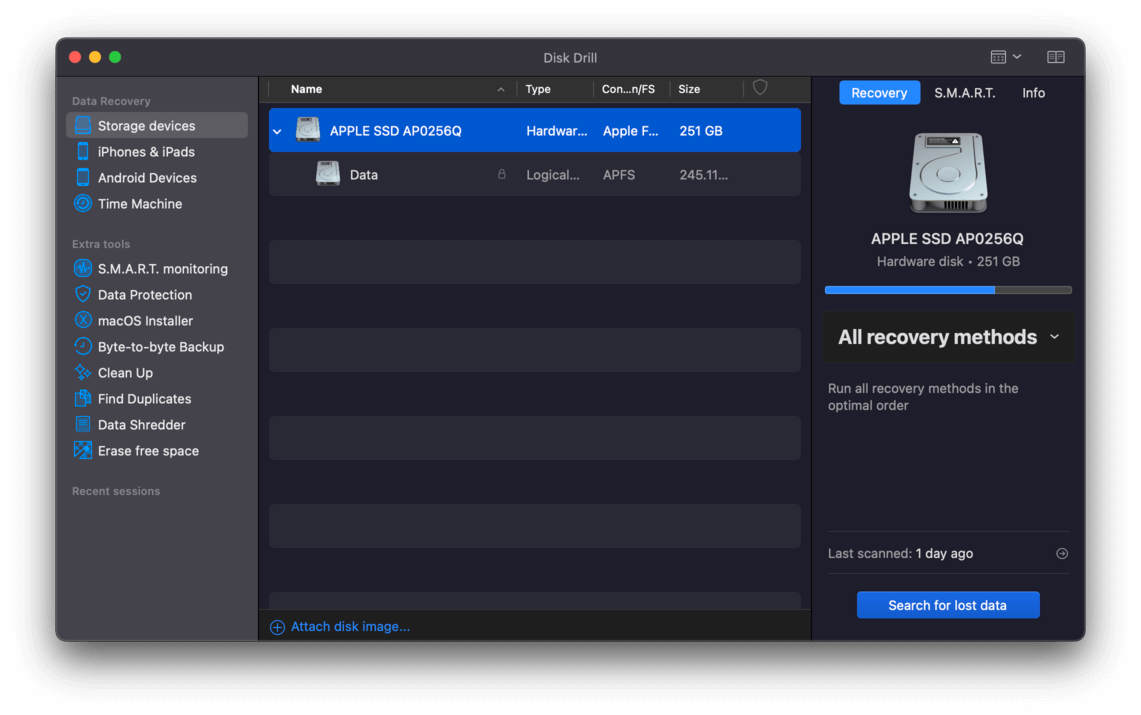Image resolution: width=1141 pixels, height=715 pixels.
Task: Click the Android Devices icon
Action: (x=83, y=177)
